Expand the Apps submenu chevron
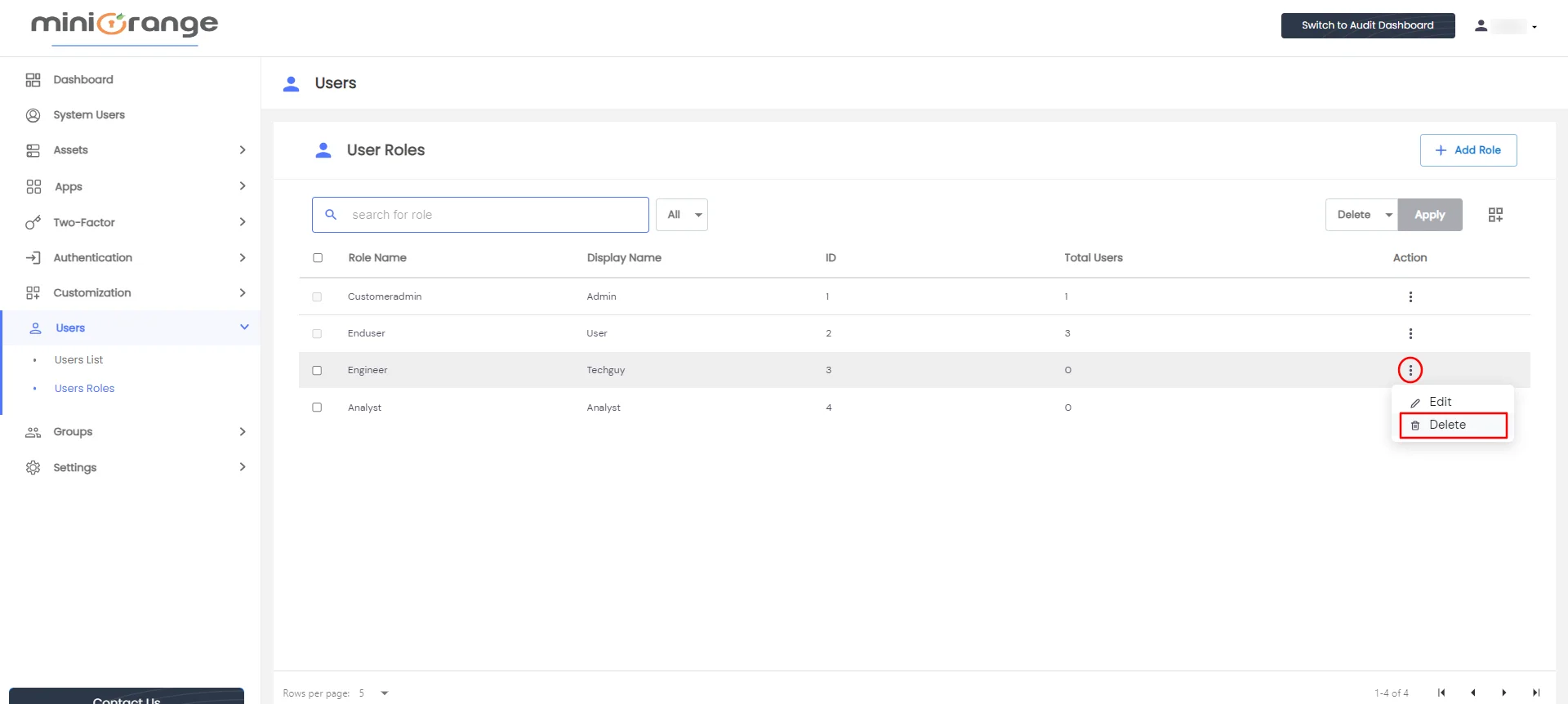Image resolution: width=1568 pixels, height=704 pixels. pos(243,186)
